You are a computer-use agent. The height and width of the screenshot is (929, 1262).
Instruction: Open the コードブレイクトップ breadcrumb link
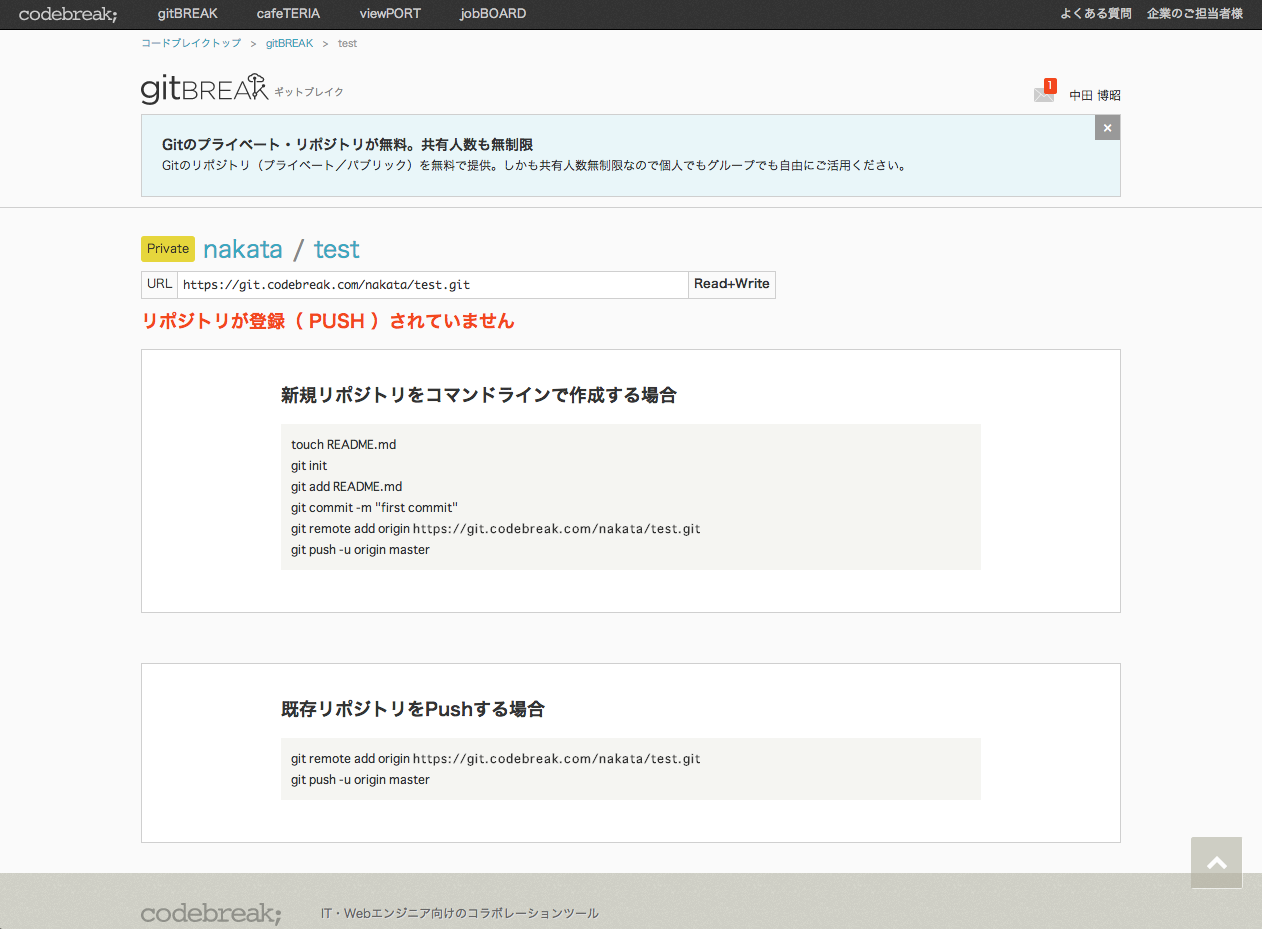(191, 43)
